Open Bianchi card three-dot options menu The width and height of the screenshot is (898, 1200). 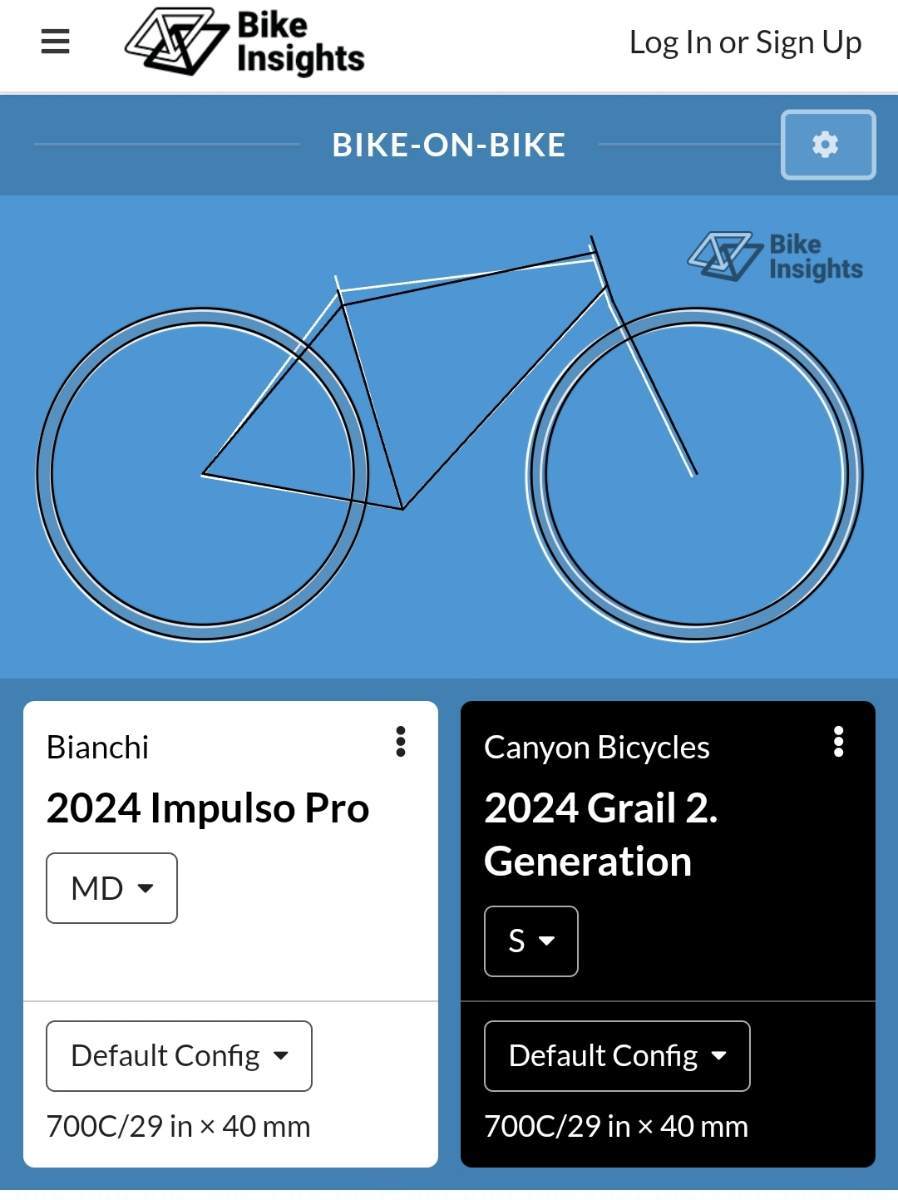coord(401,742)
